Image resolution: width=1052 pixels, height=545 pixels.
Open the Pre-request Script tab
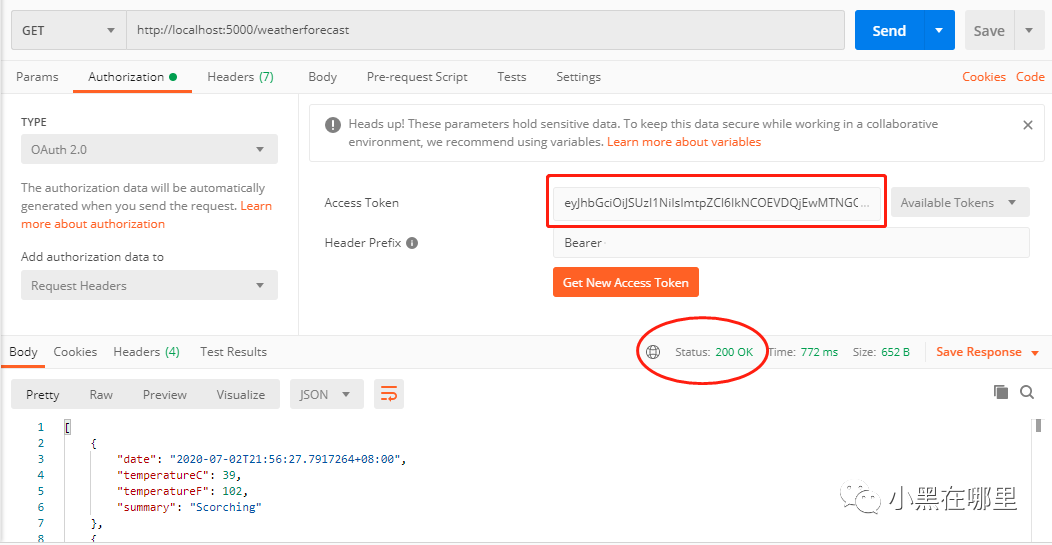(417, 77)
